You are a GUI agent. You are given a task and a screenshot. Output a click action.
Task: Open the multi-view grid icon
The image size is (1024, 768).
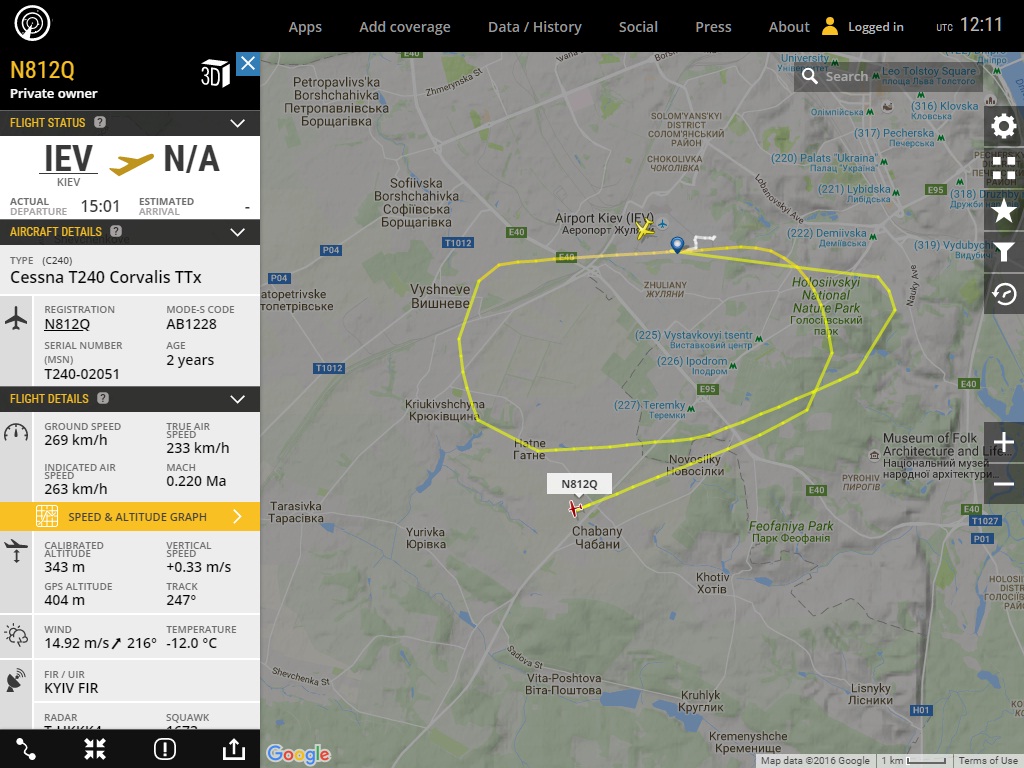pos(1004,168)
